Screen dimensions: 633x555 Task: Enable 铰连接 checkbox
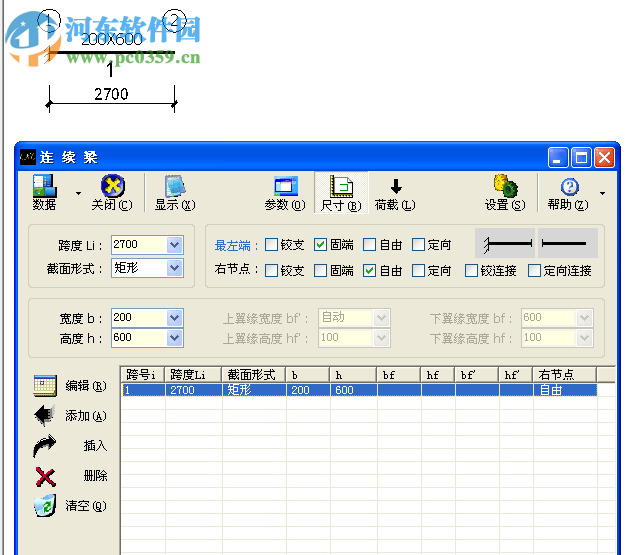(471, 270)
